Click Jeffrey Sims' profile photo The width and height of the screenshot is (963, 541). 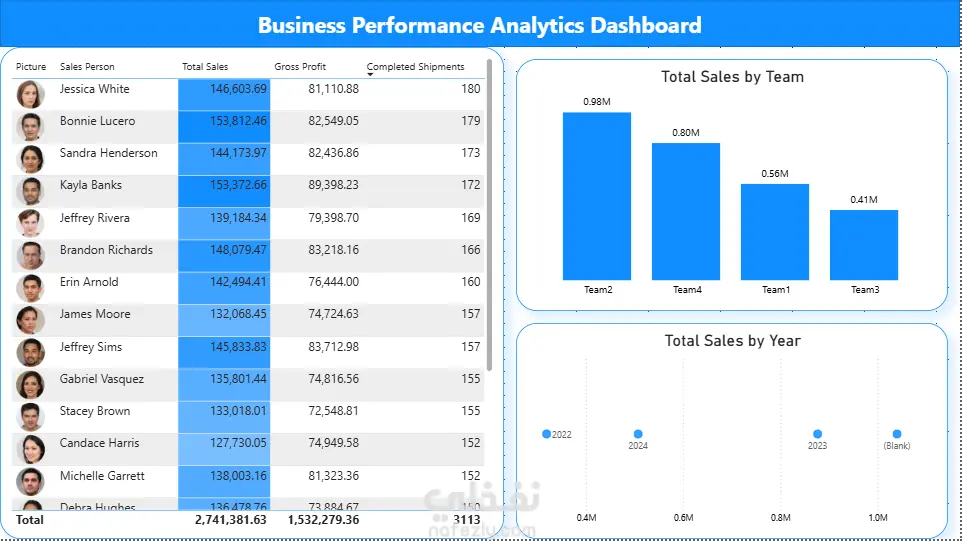[x=30, y=352]
